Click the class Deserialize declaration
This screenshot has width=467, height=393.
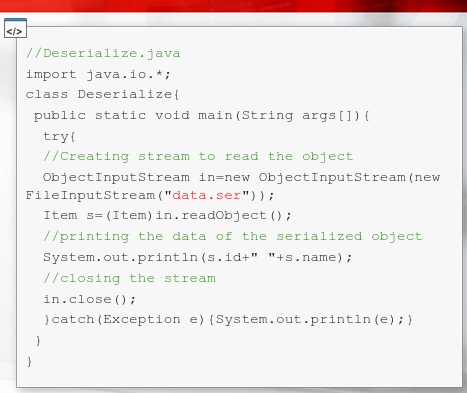tap(103, 95)
